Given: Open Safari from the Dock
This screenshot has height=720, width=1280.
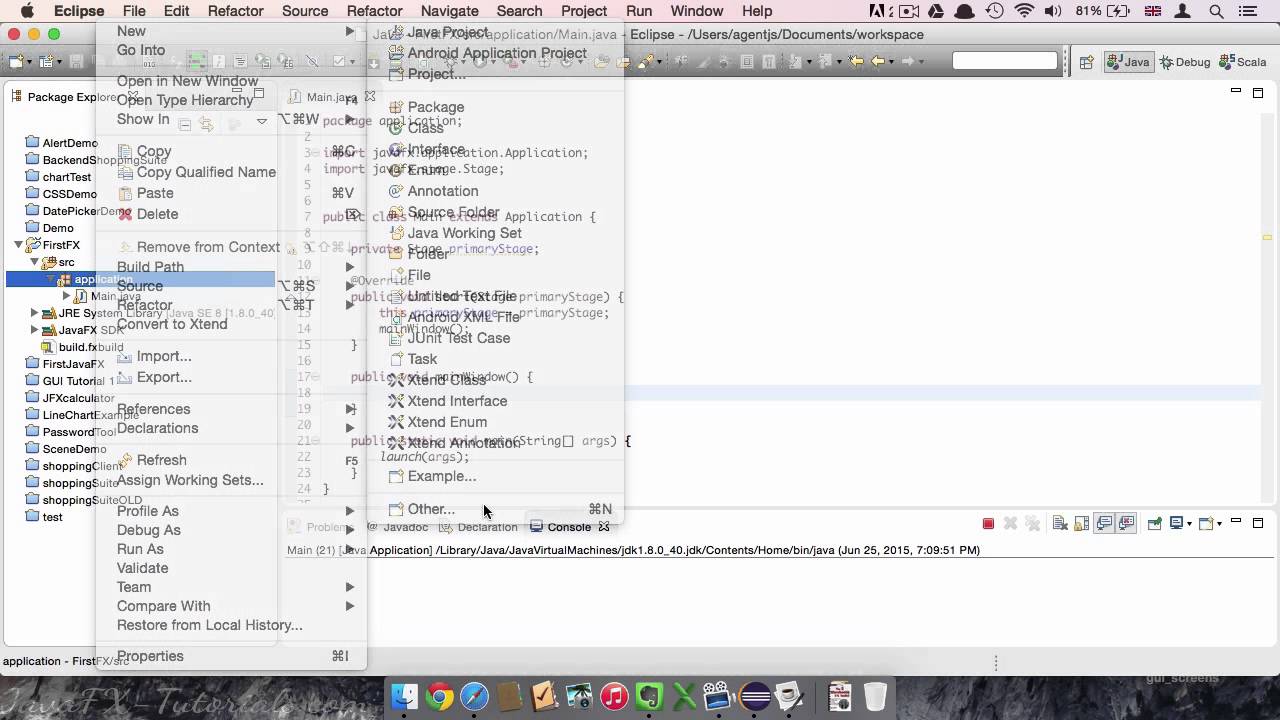Looking at the screenshot, I should (x=475, y=696).
